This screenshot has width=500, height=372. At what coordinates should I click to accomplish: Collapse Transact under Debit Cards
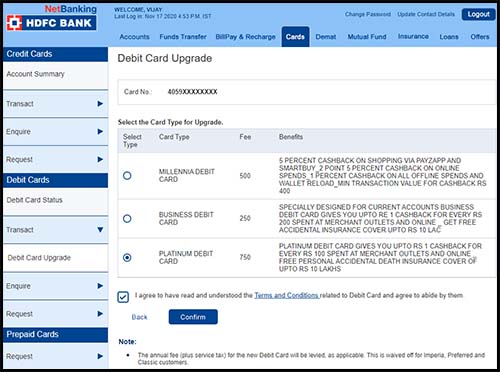click(55, 230)
